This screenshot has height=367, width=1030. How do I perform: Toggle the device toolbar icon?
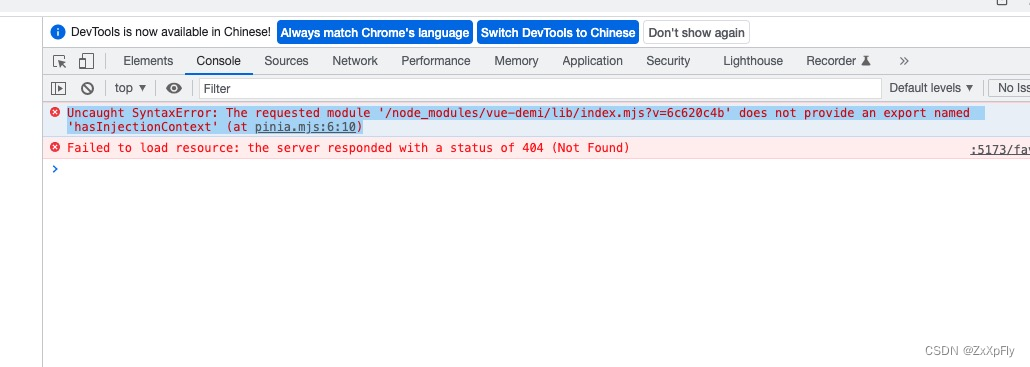click(x=86, y=61)
